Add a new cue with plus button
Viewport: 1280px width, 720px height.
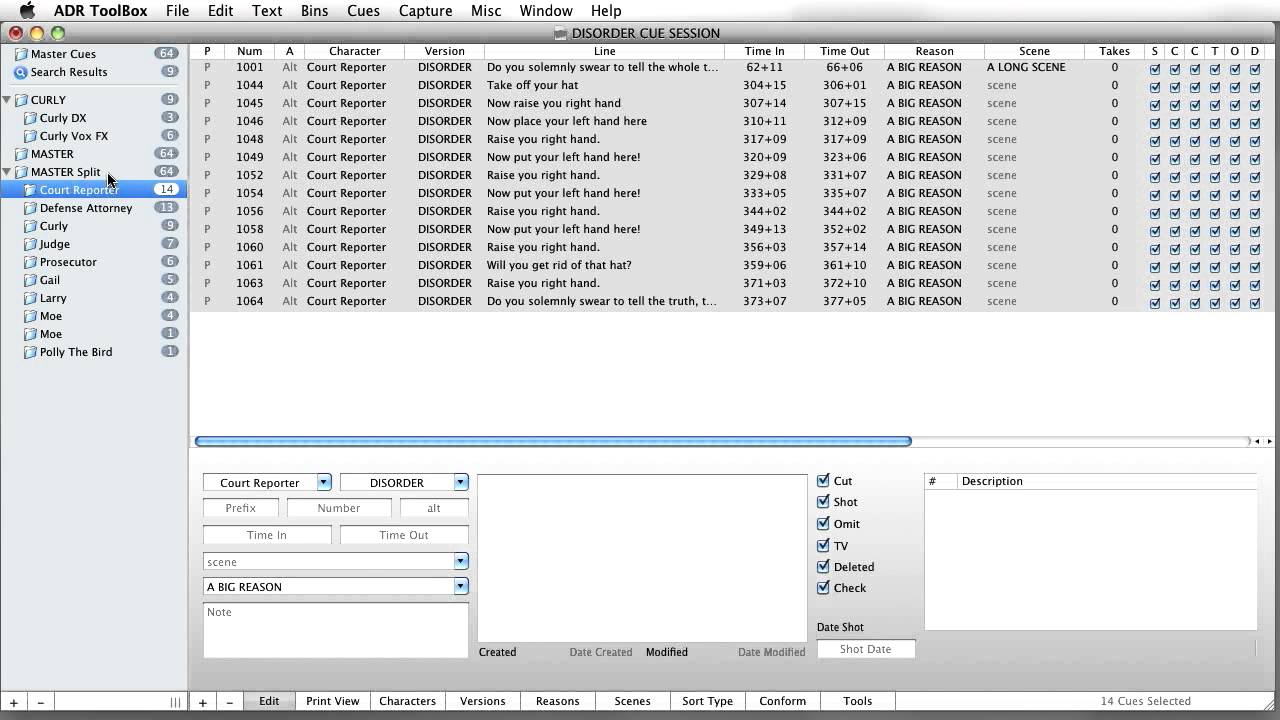click(202, 702)
